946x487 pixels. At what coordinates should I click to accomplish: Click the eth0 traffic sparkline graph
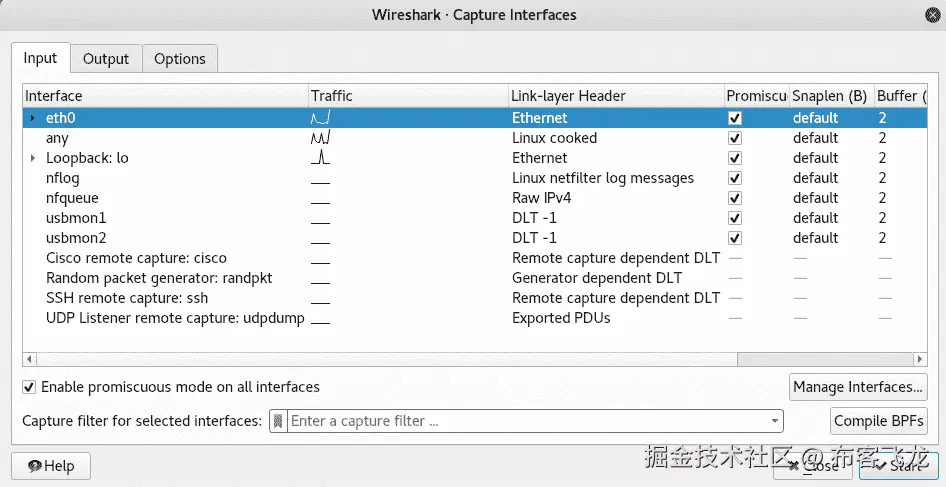tap(321, 118)
